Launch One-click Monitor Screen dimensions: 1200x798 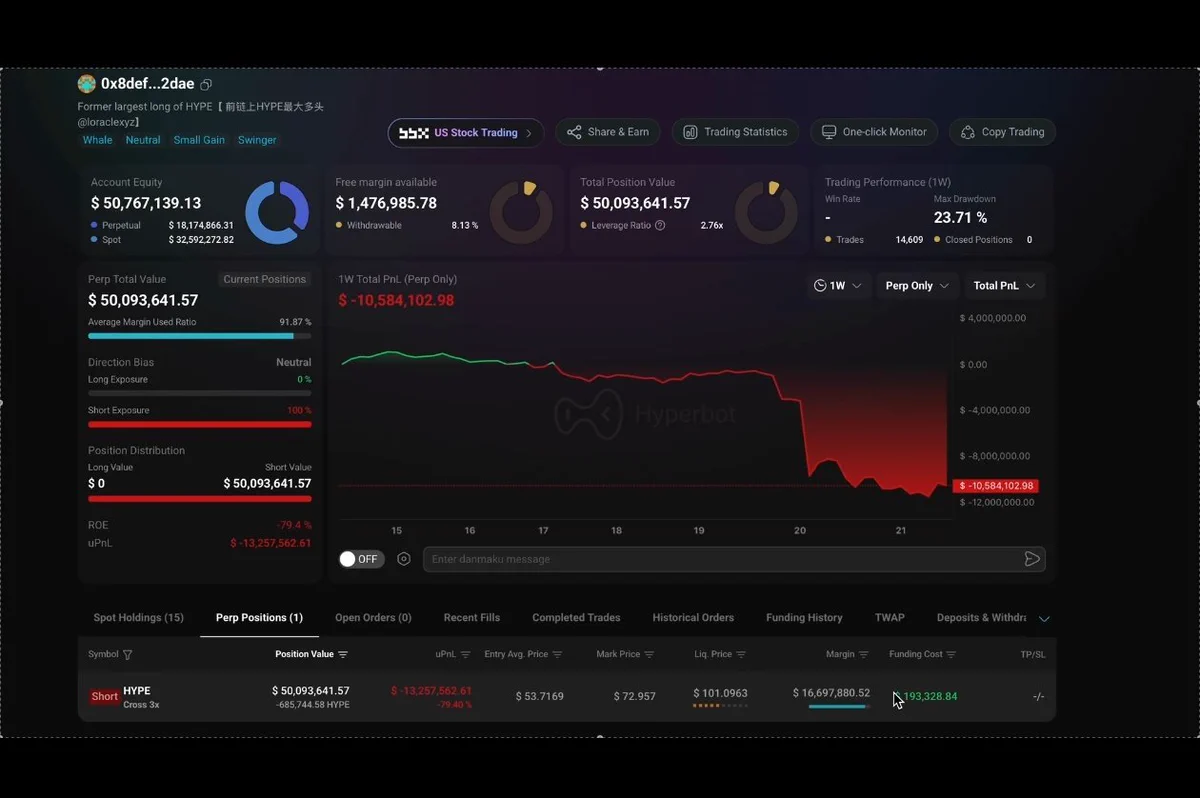[x=874, y=132]
